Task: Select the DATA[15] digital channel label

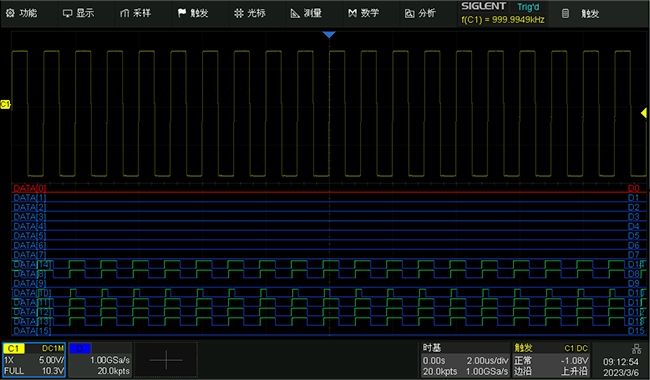Action: point(32,331)
